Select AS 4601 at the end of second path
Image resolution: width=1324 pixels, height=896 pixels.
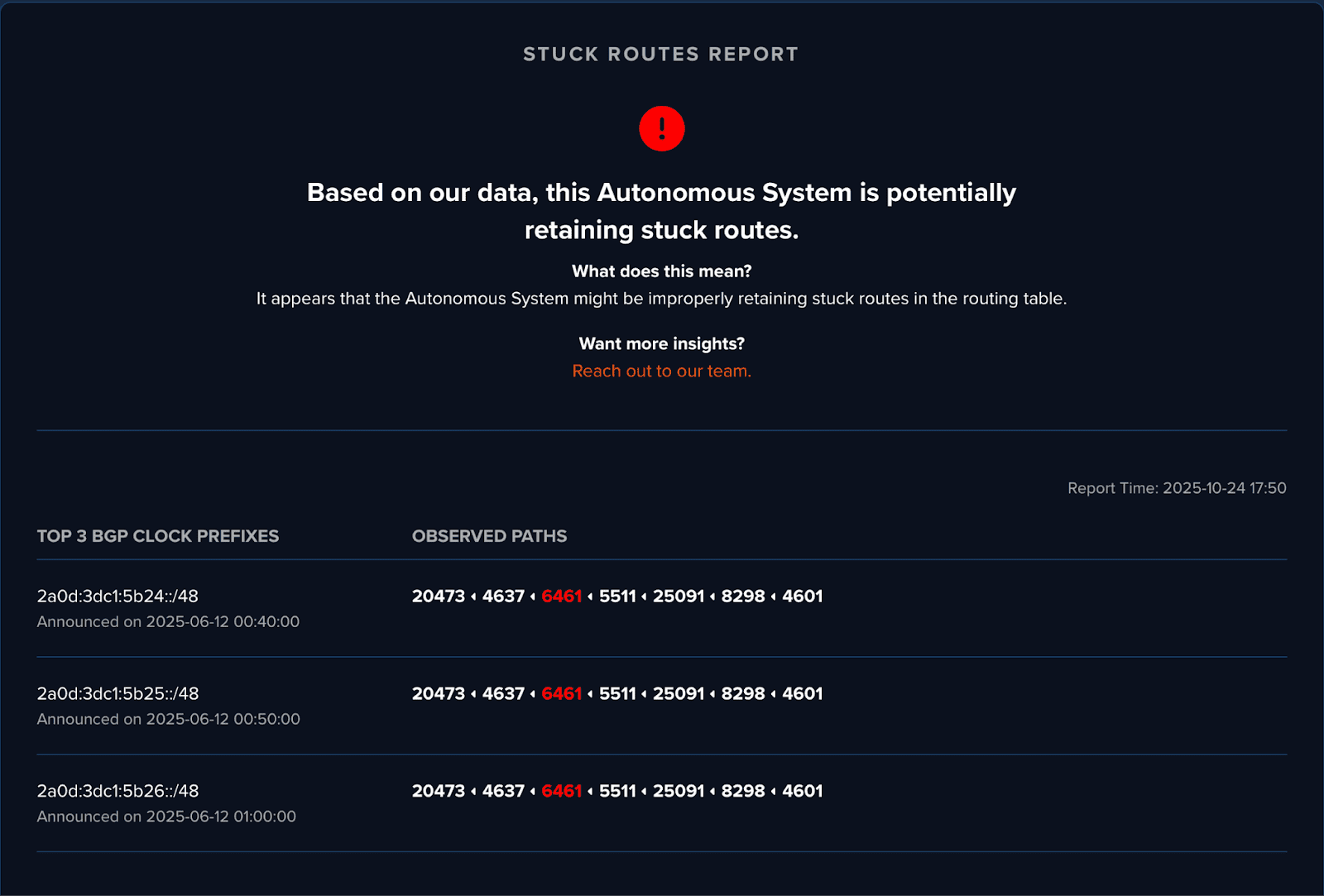pyautogui.click(x=801, y=693)
